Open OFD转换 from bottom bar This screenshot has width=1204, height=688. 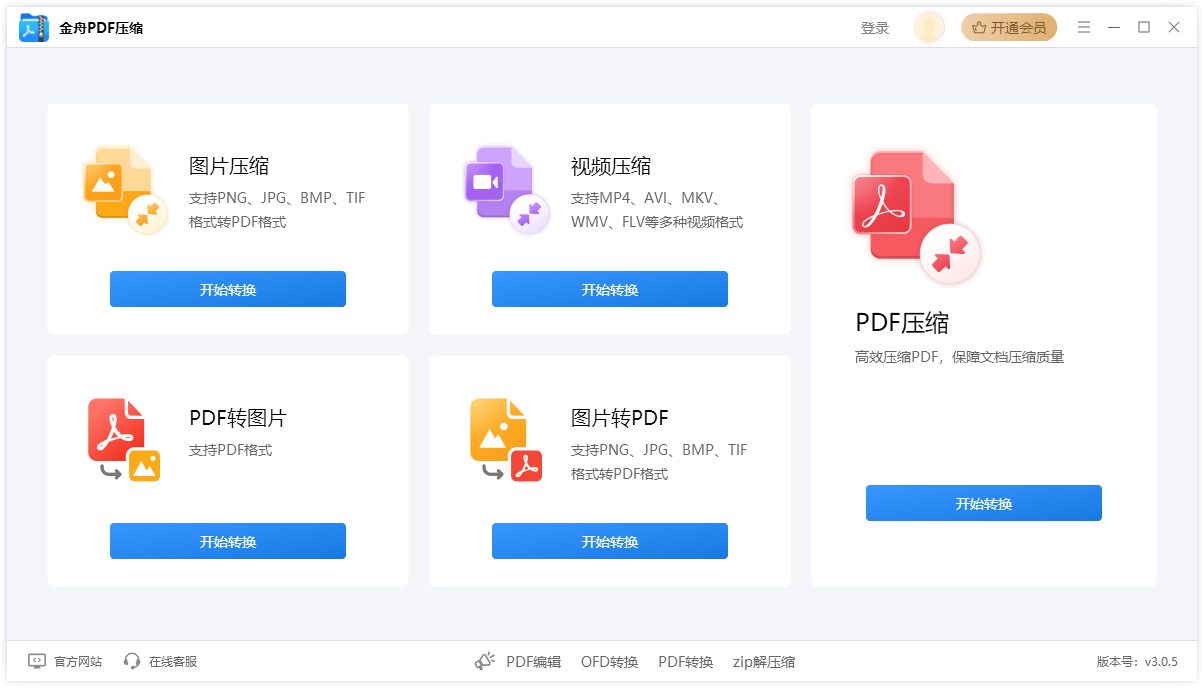[x=610, y=661]
